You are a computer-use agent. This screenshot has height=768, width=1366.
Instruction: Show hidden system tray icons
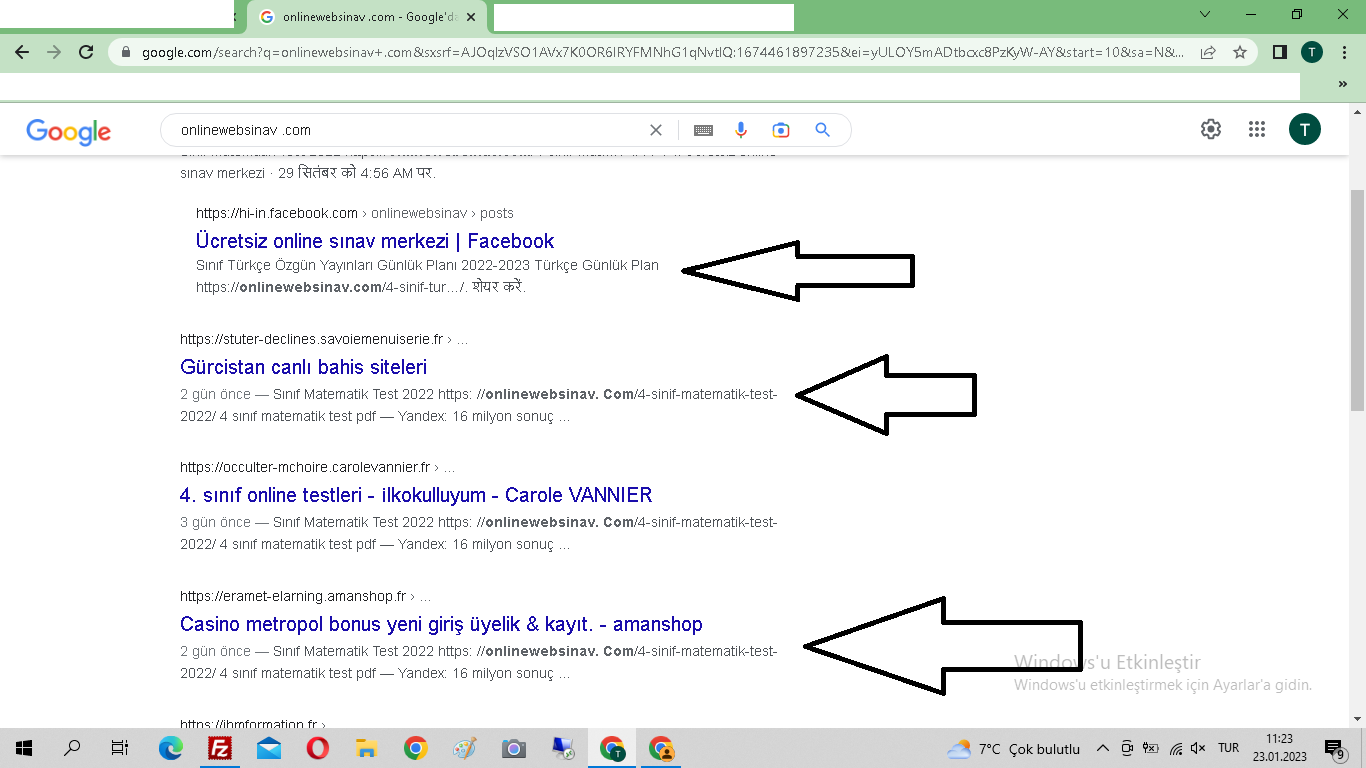click(1103, 748)
